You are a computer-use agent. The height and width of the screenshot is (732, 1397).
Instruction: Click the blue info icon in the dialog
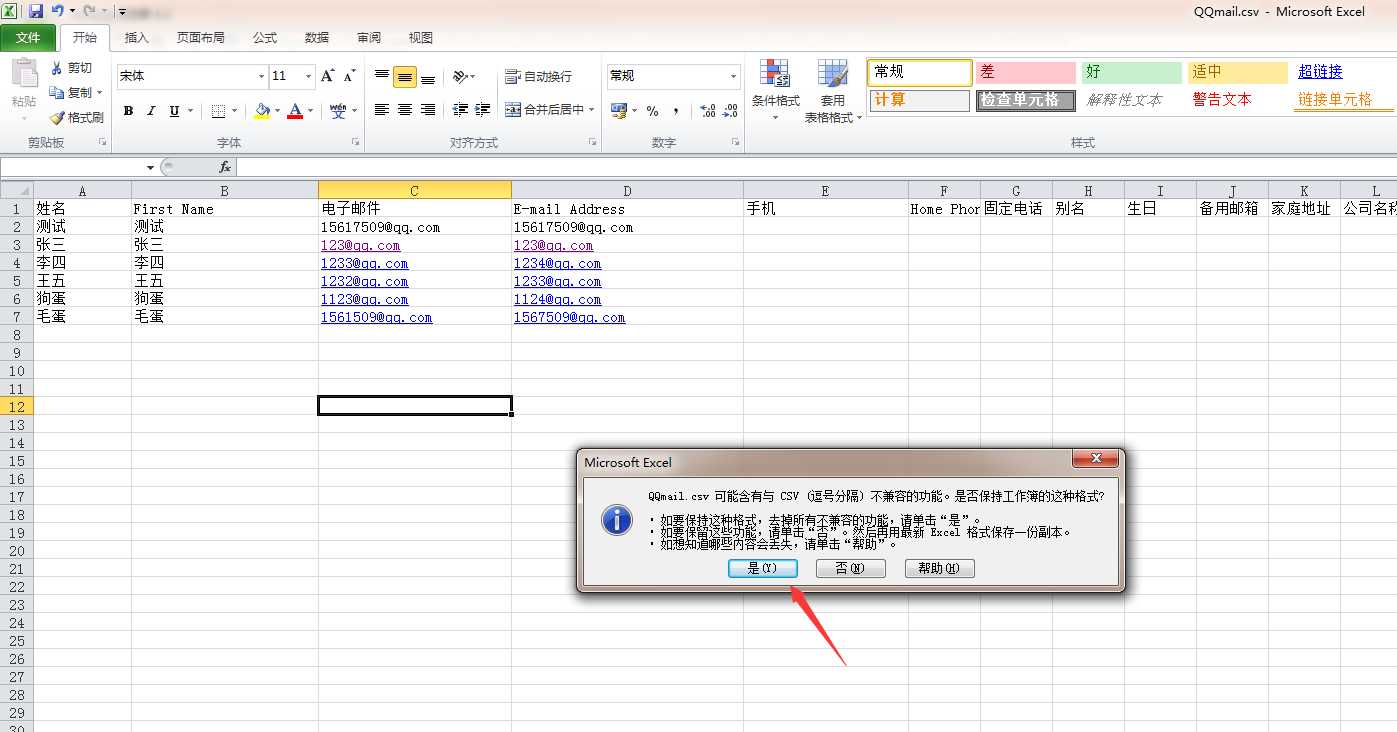(x=617, y=519)
